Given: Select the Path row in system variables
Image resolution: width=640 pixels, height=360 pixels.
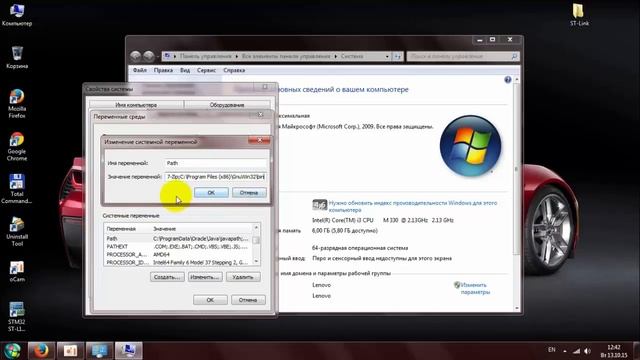Looking at the screenshot, I should 179,239.
